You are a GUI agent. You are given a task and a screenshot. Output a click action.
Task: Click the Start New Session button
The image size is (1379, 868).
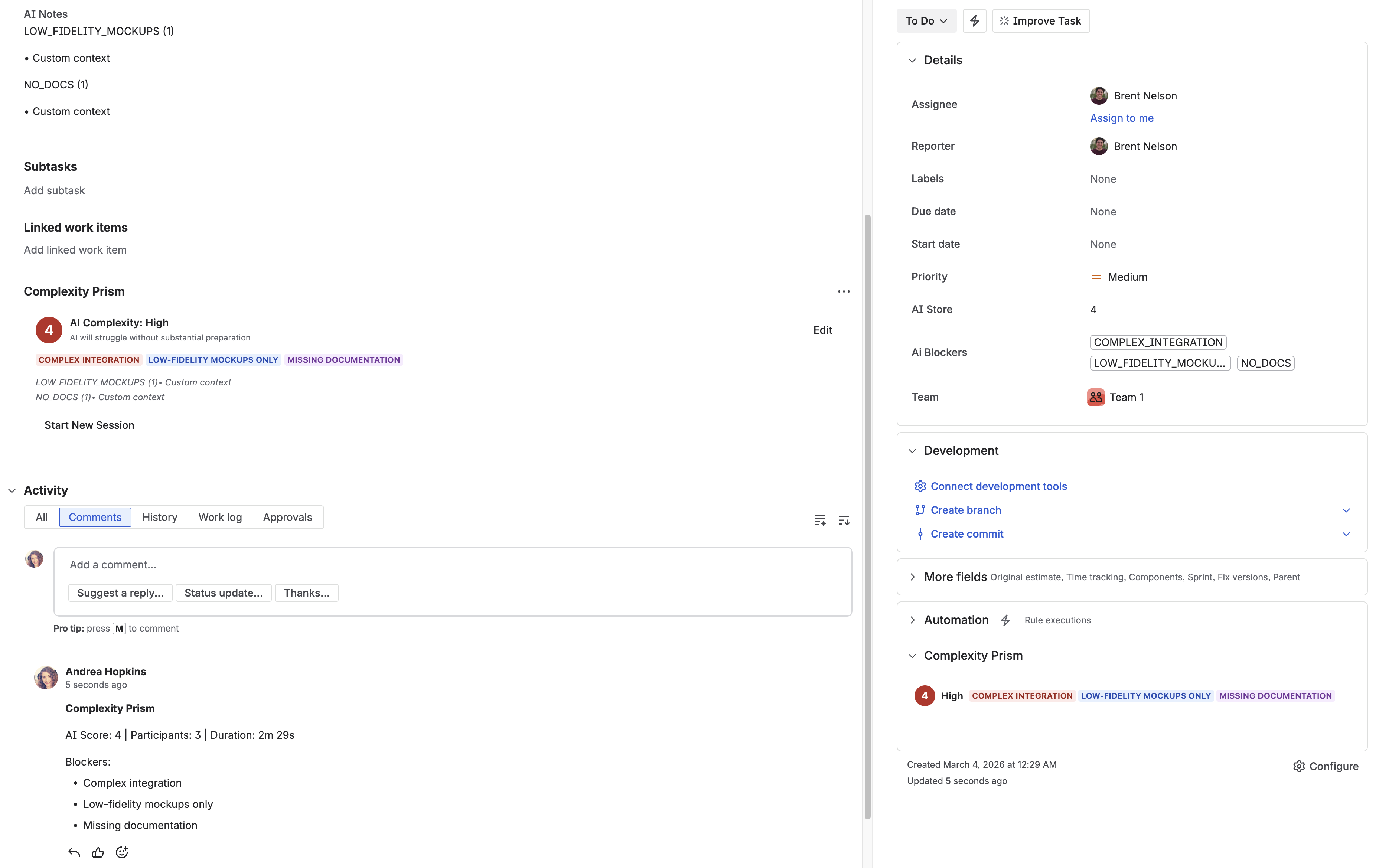pos(89,425)
